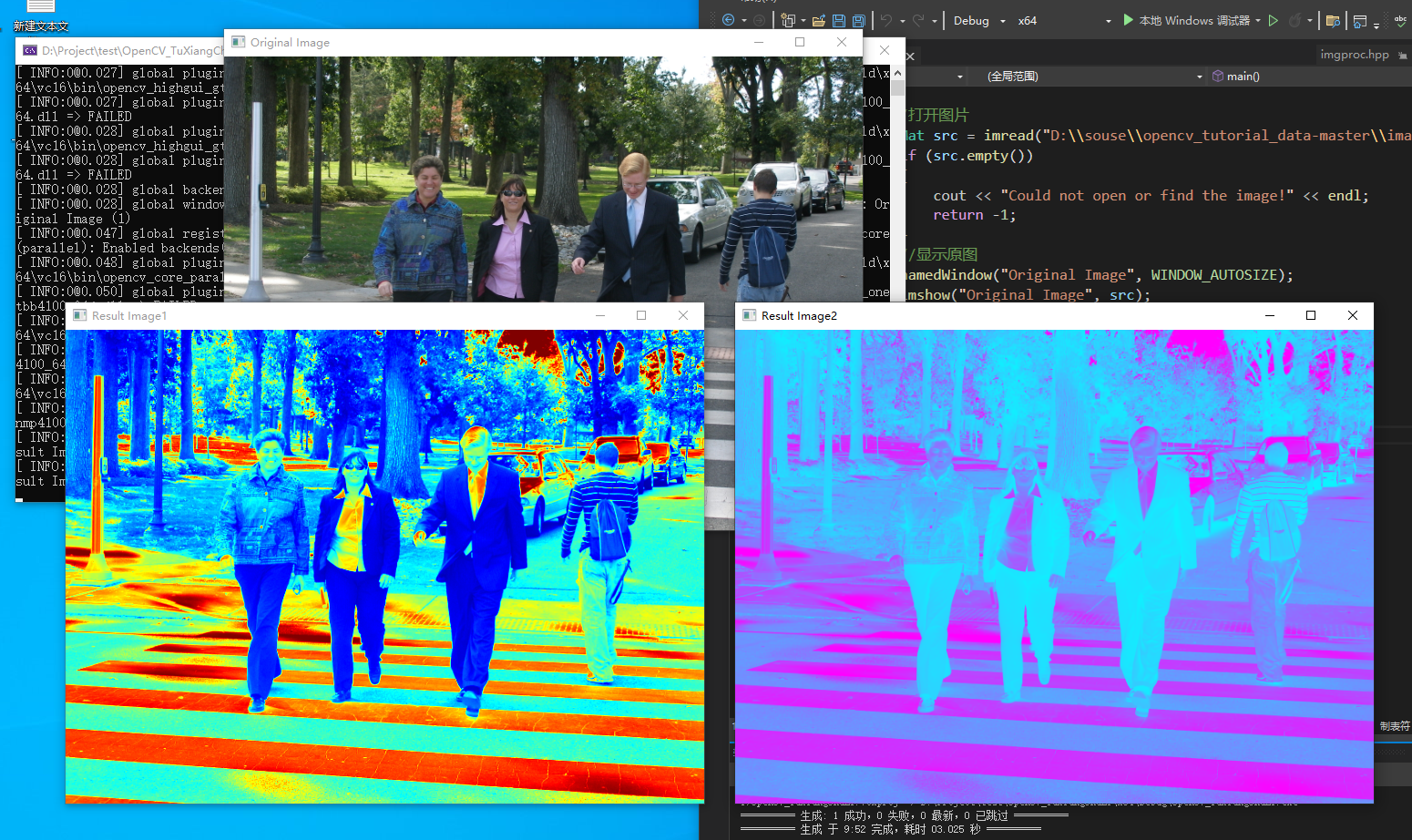Minimize the Result Image2 window

point(1270,315)
